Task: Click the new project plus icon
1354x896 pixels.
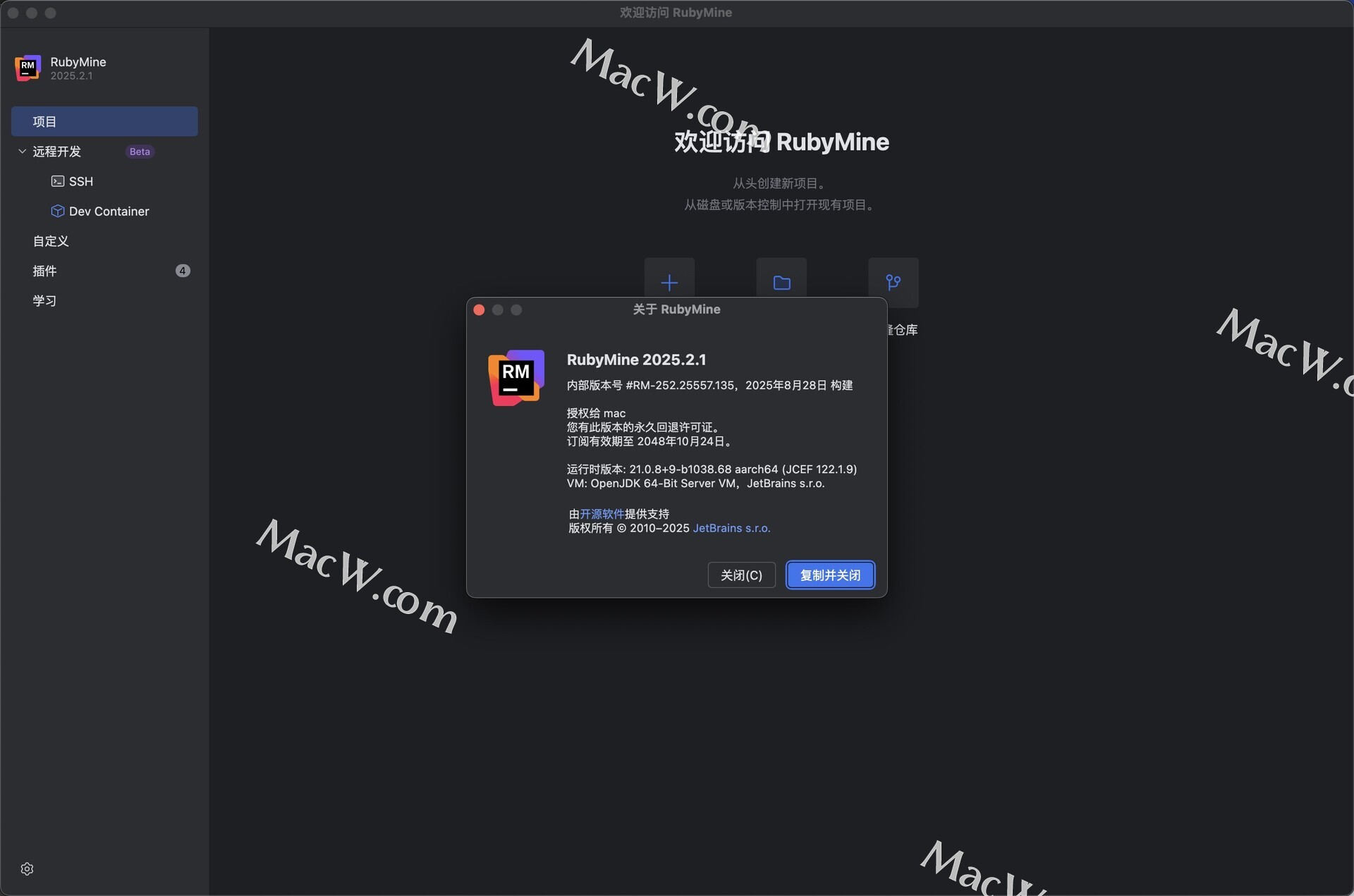Action: click(669, 283)
